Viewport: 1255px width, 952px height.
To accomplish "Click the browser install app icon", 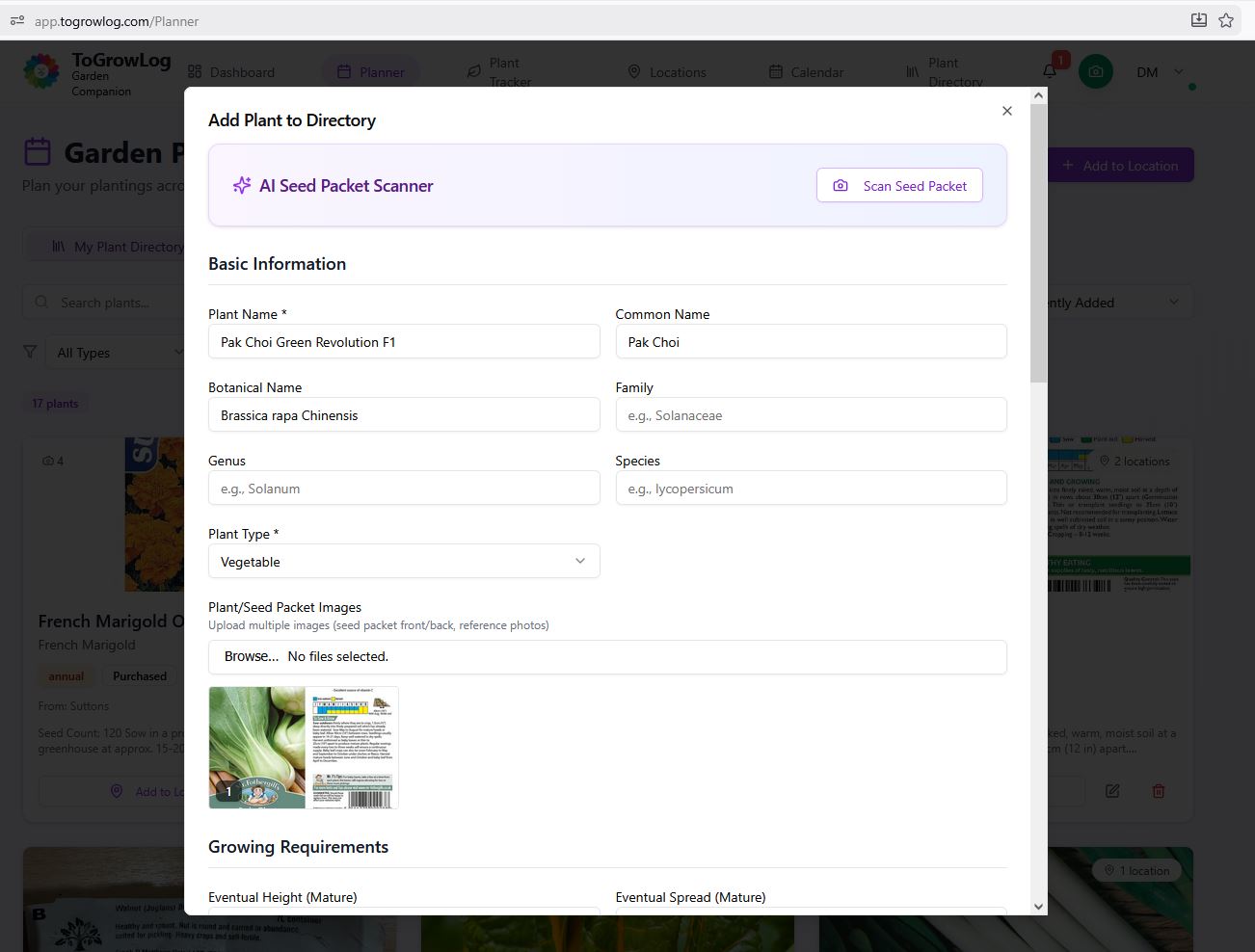I will (1199, 20).
